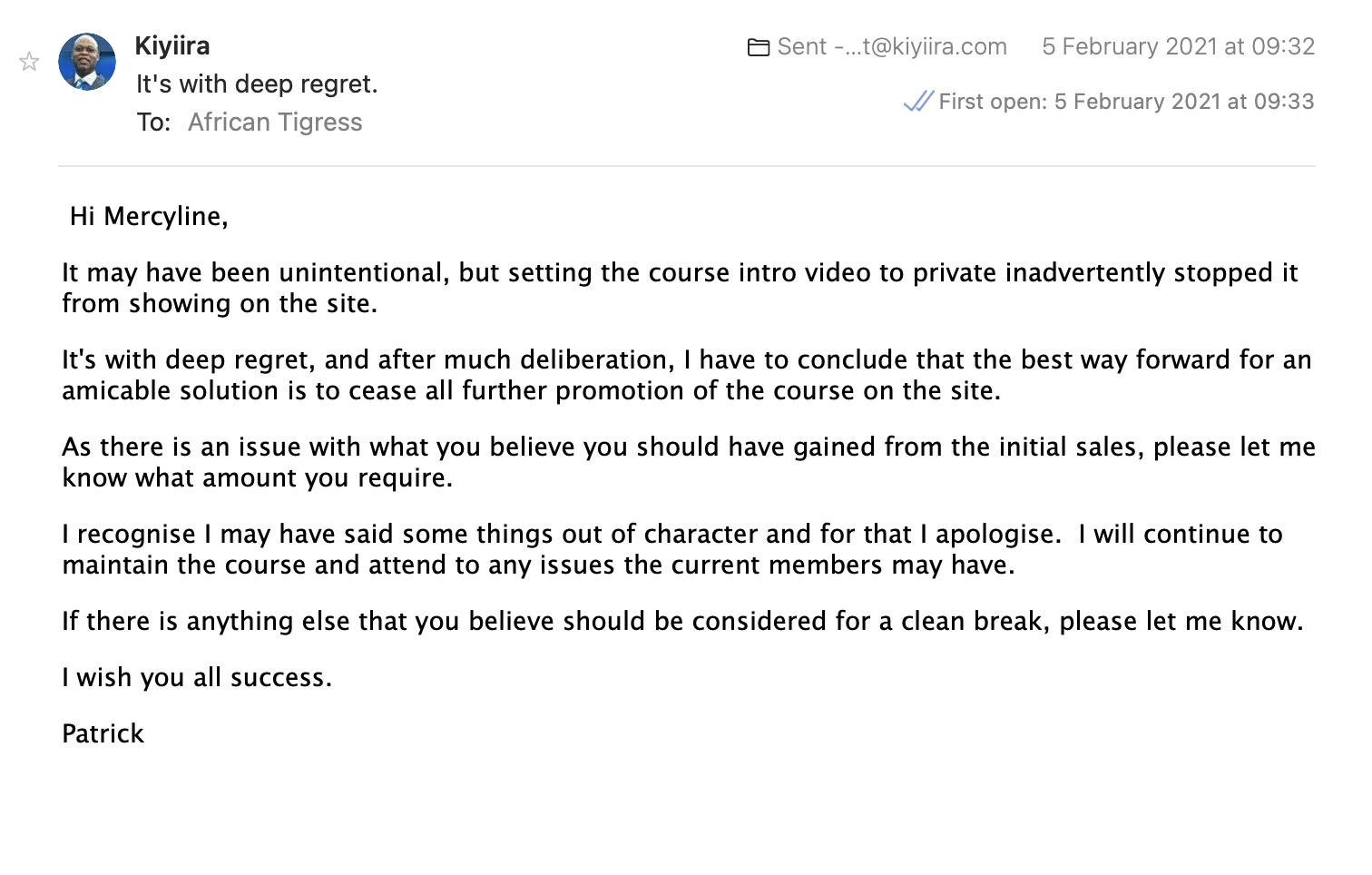
Task: Select the subject line in the header
Action: pyautogui.click(x=257, y=84)
